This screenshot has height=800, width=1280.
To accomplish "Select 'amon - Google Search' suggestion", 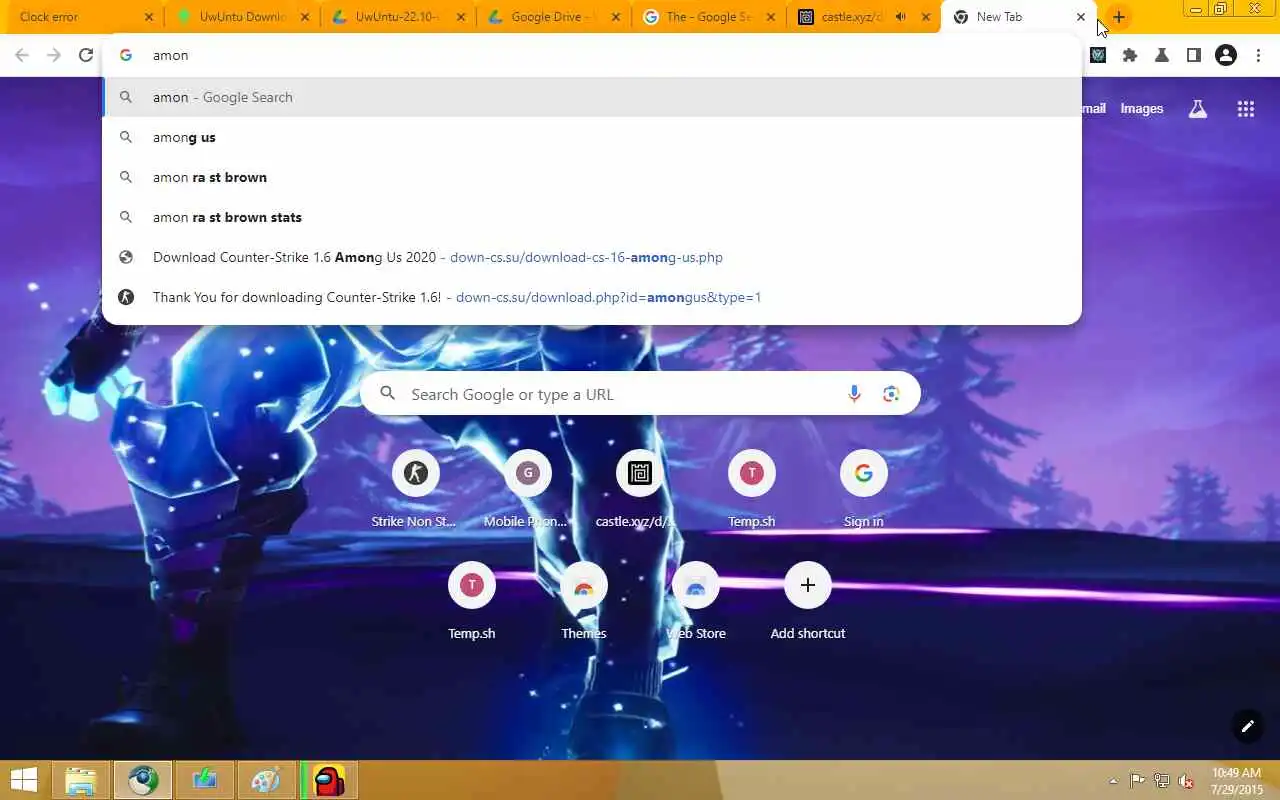I will click(x=592, y=97).
